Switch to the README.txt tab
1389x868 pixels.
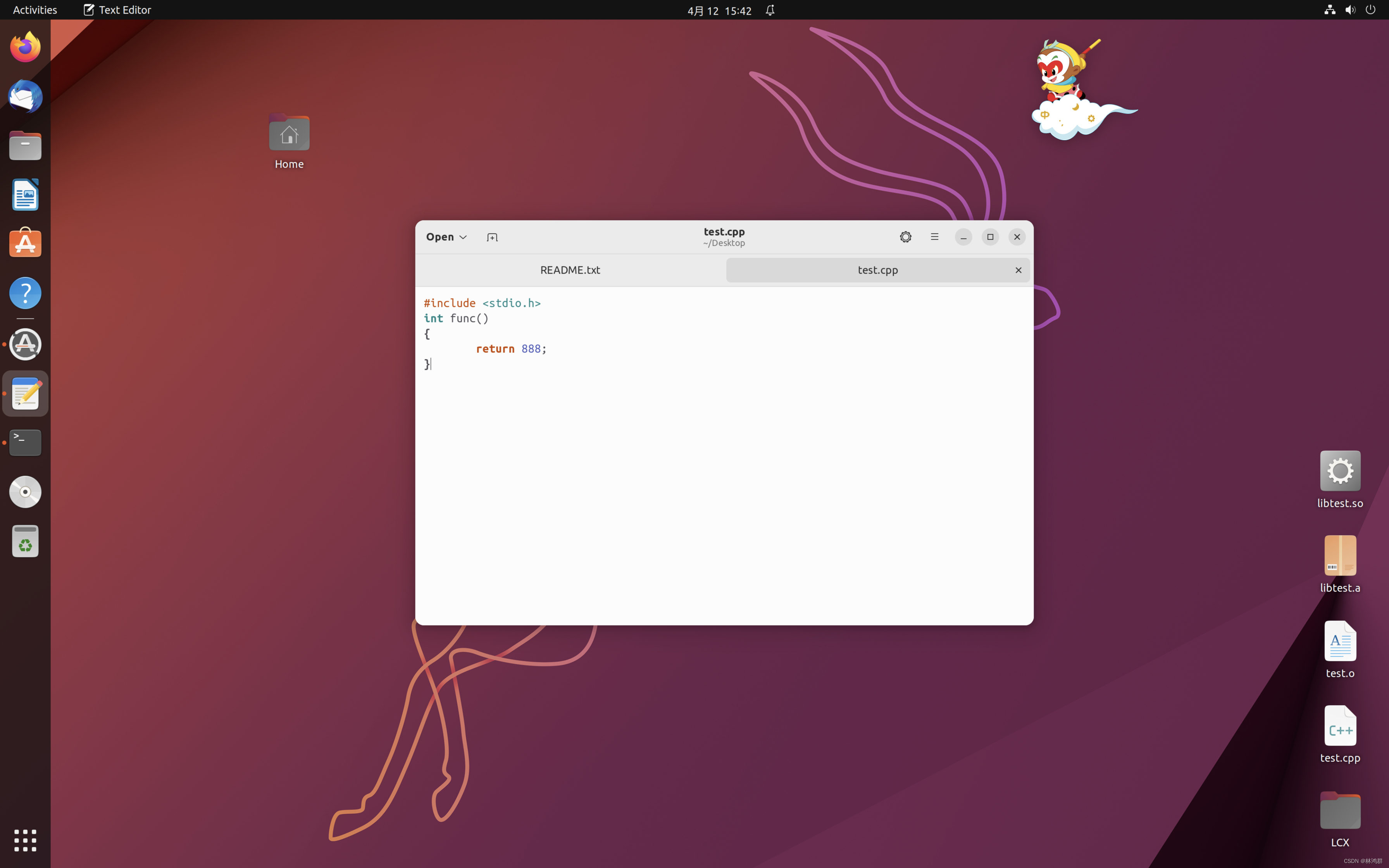click(570, 270)
